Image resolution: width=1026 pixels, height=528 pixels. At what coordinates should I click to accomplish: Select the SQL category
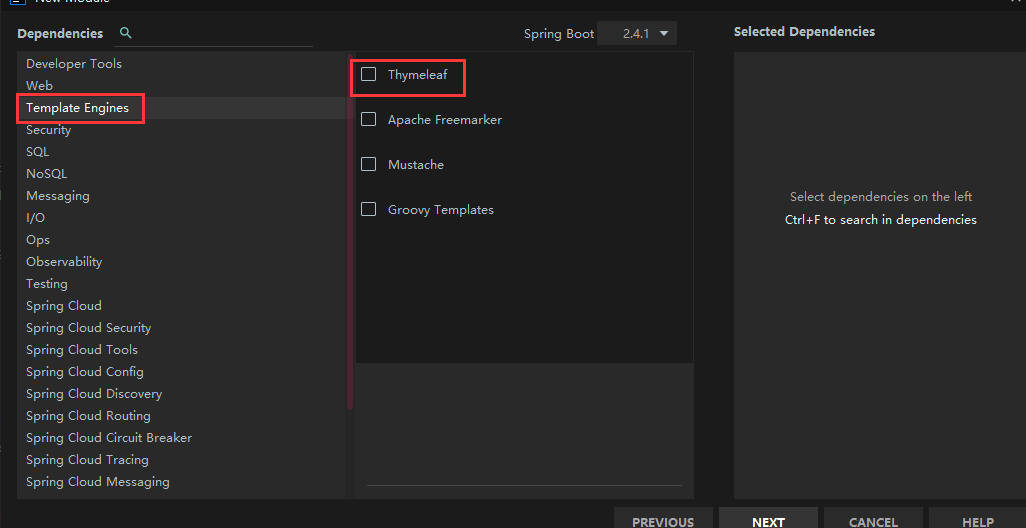38,152
